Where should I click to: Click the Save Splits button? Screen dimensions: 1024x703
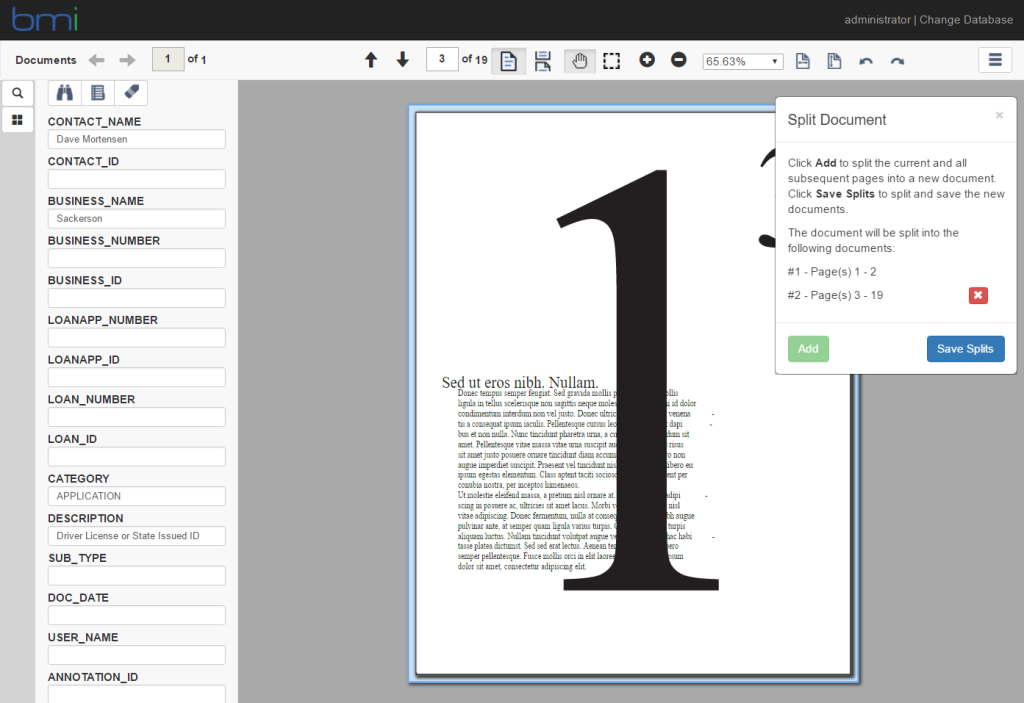965,349
